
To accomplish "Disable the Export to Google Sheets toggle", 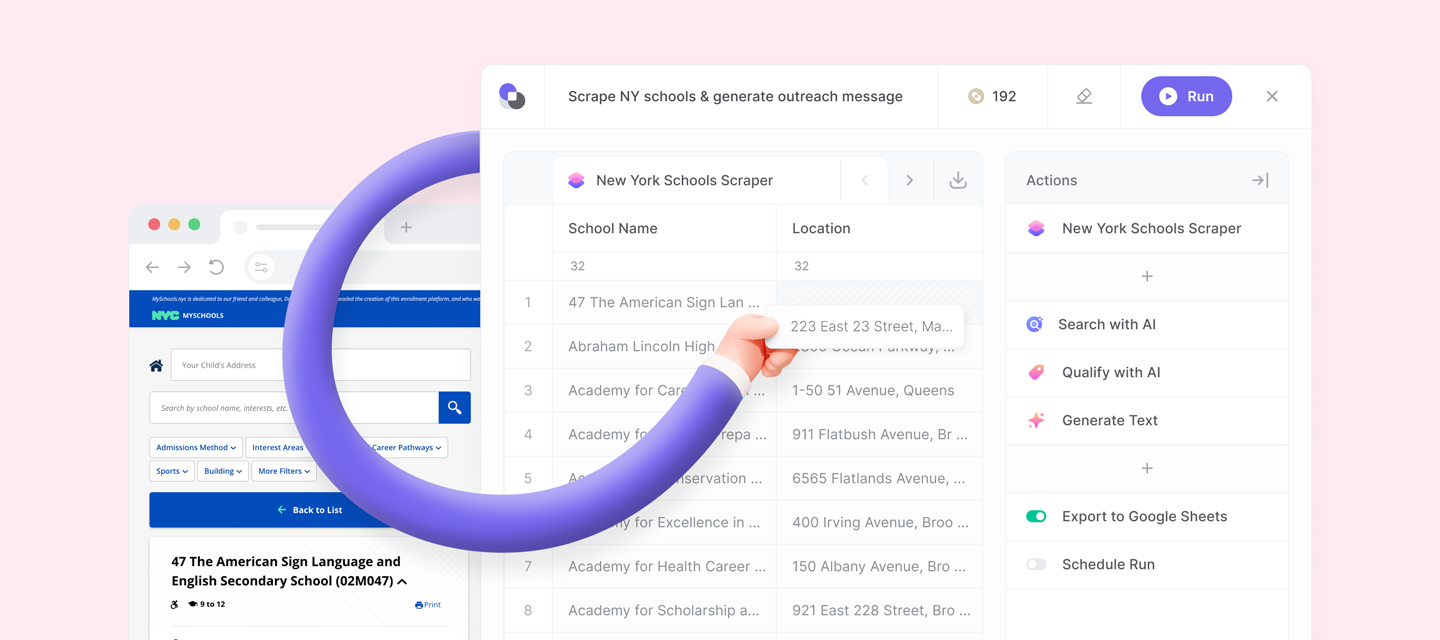I will [1036, 516].
